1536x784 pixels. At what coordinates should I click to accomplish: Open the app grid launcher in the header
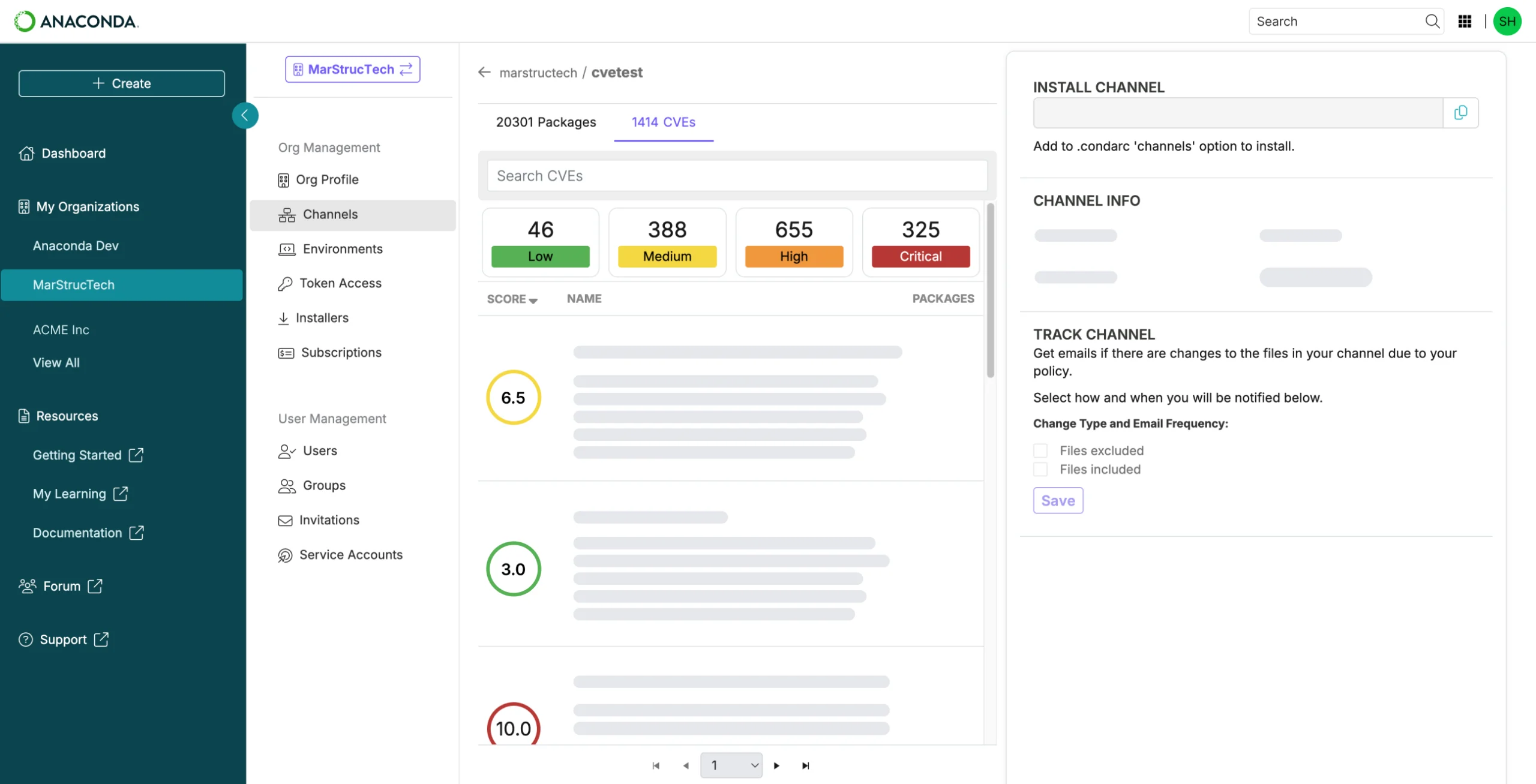click(x=1465, y=21)
